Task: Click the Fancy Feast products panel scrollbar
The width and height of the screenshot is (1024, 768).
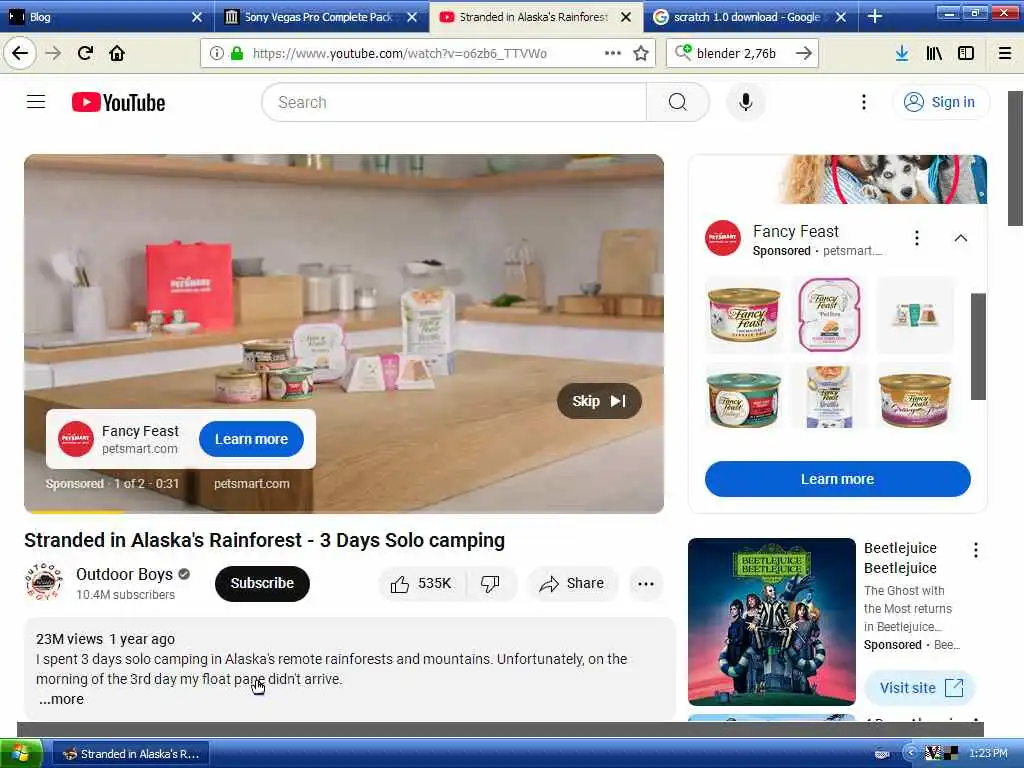Action: coord(978,347)
